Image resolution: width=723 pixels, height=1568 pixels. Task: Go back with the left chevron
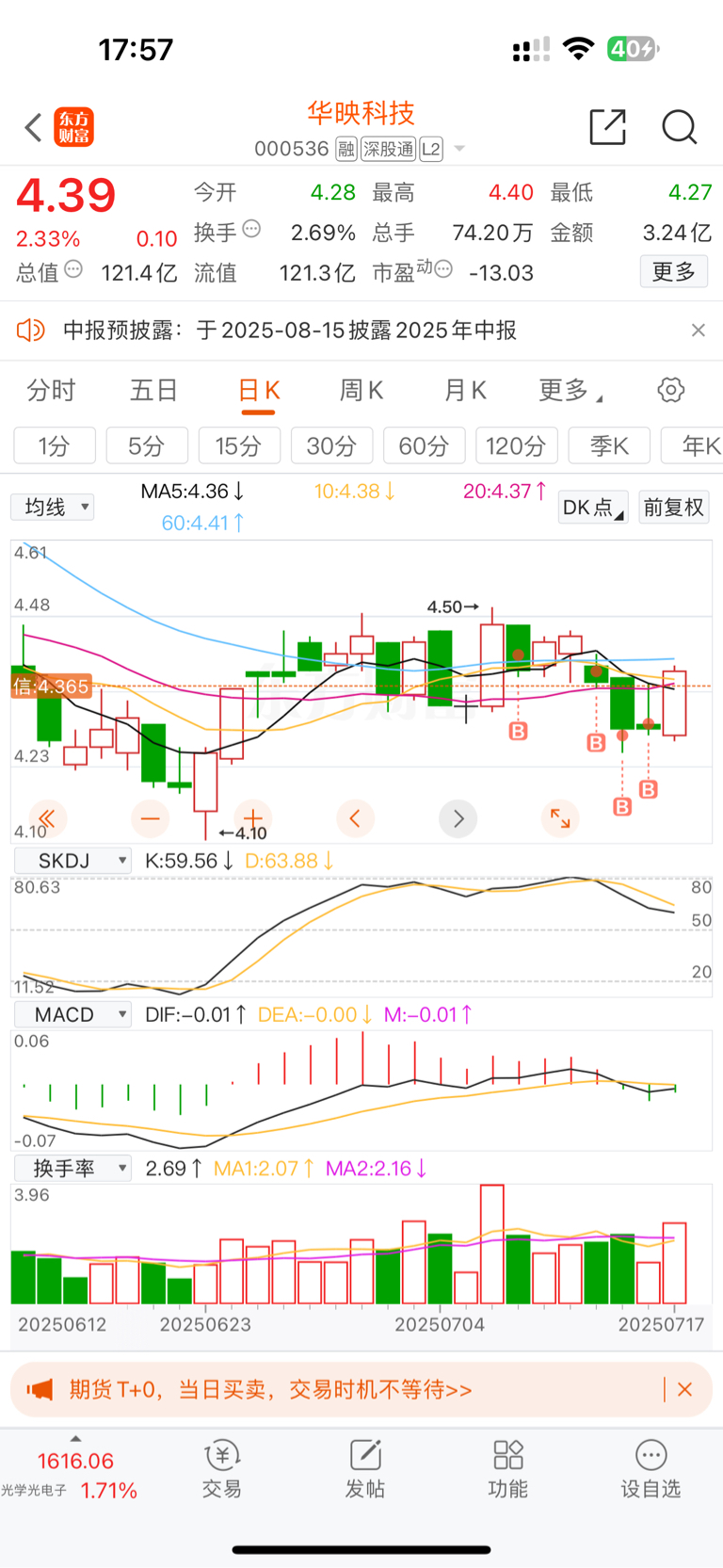[x=34, y=127]
